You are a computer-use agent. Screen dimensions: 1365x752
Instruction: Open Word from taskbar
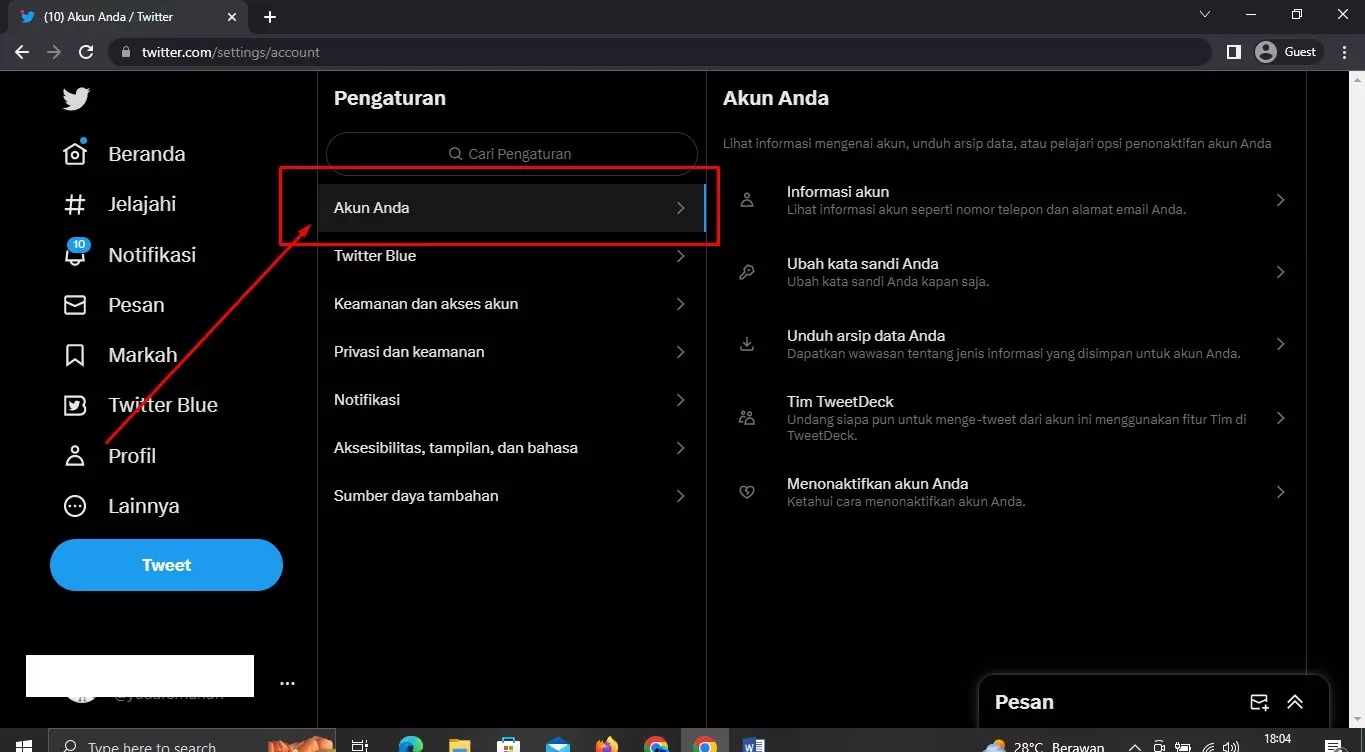pos(755,745)
